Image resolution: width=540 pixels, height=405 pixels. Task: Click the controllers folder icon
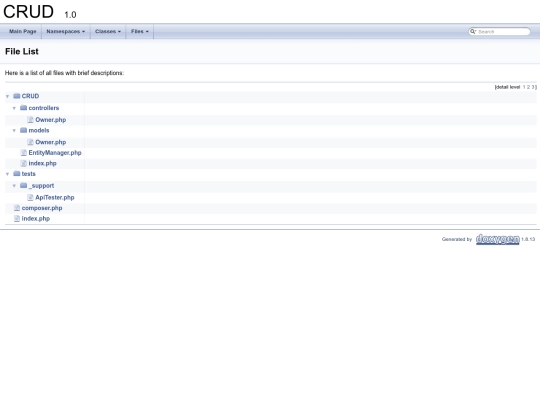tap(23, 108)
